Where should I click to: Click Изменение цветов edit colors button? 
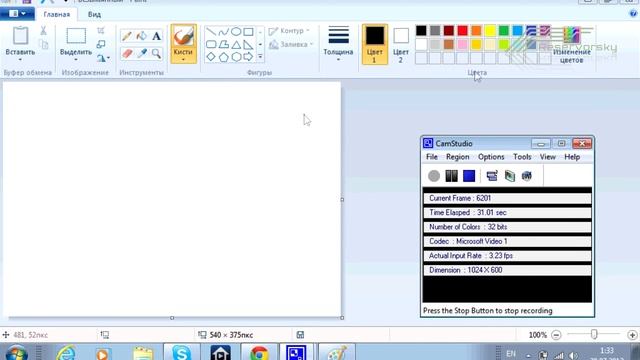tap(571, 44)
